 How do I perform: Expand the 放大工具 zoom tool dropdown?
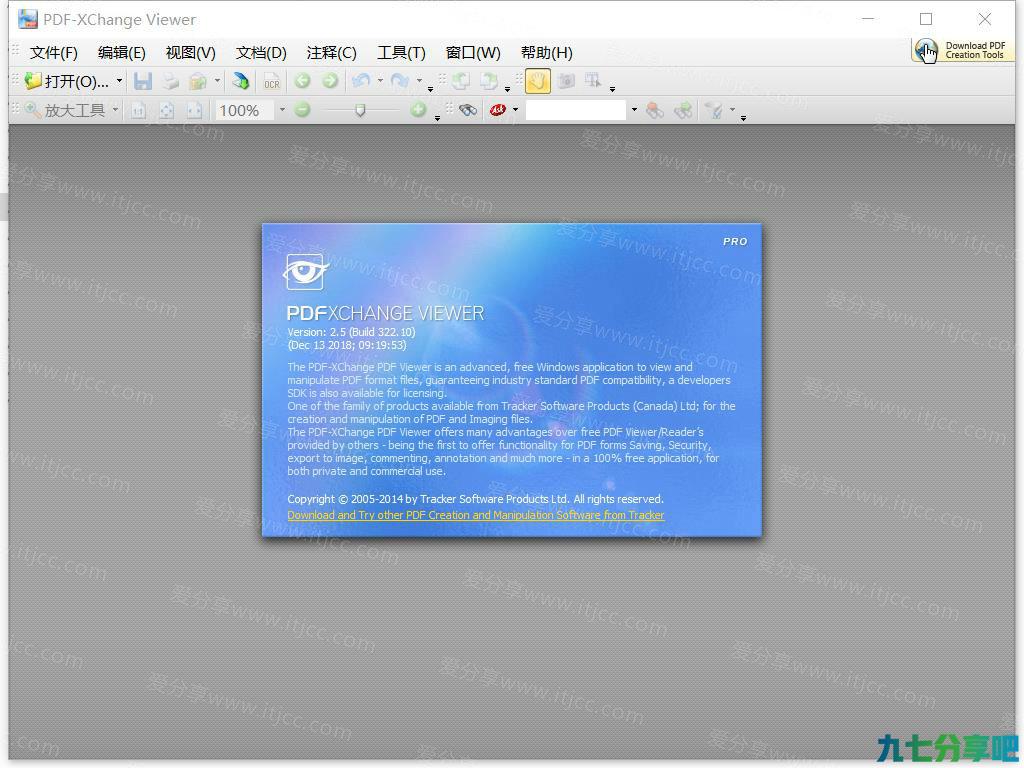tap(115, 110)
